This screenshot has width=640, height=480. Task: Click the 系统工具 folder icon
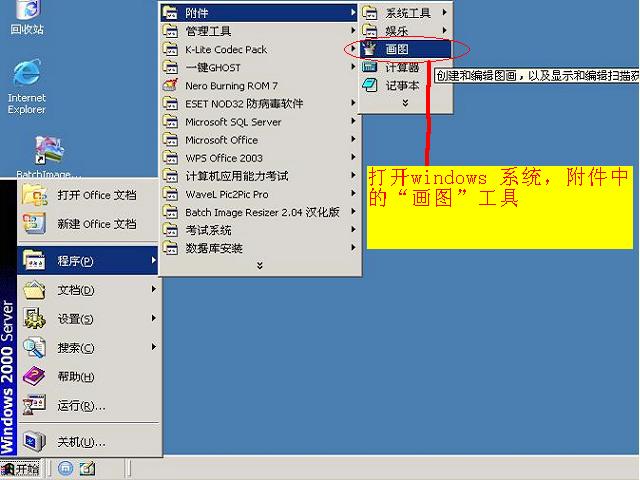369,13
